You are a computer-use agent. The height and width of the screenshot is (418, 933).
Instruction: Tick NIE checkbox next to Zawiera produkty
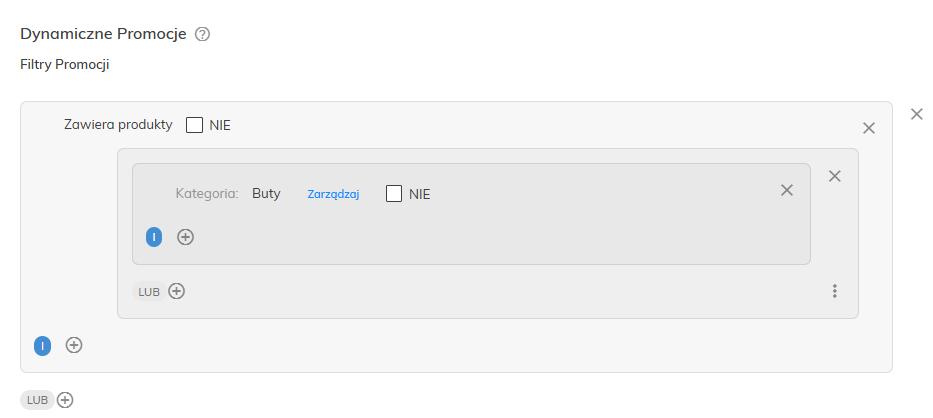195,125
